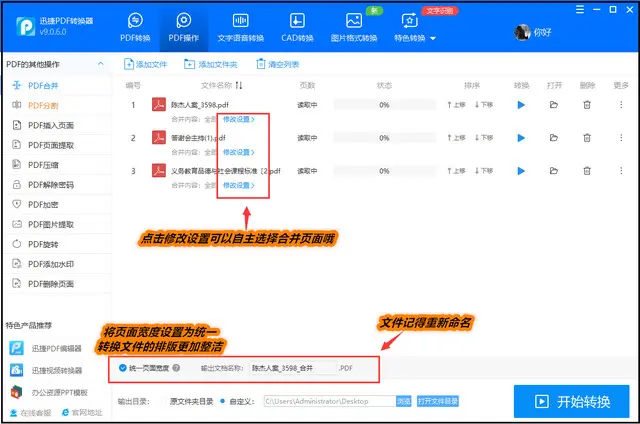
Task: Select the 自定义 output radio button
Action: coord(222,401)
